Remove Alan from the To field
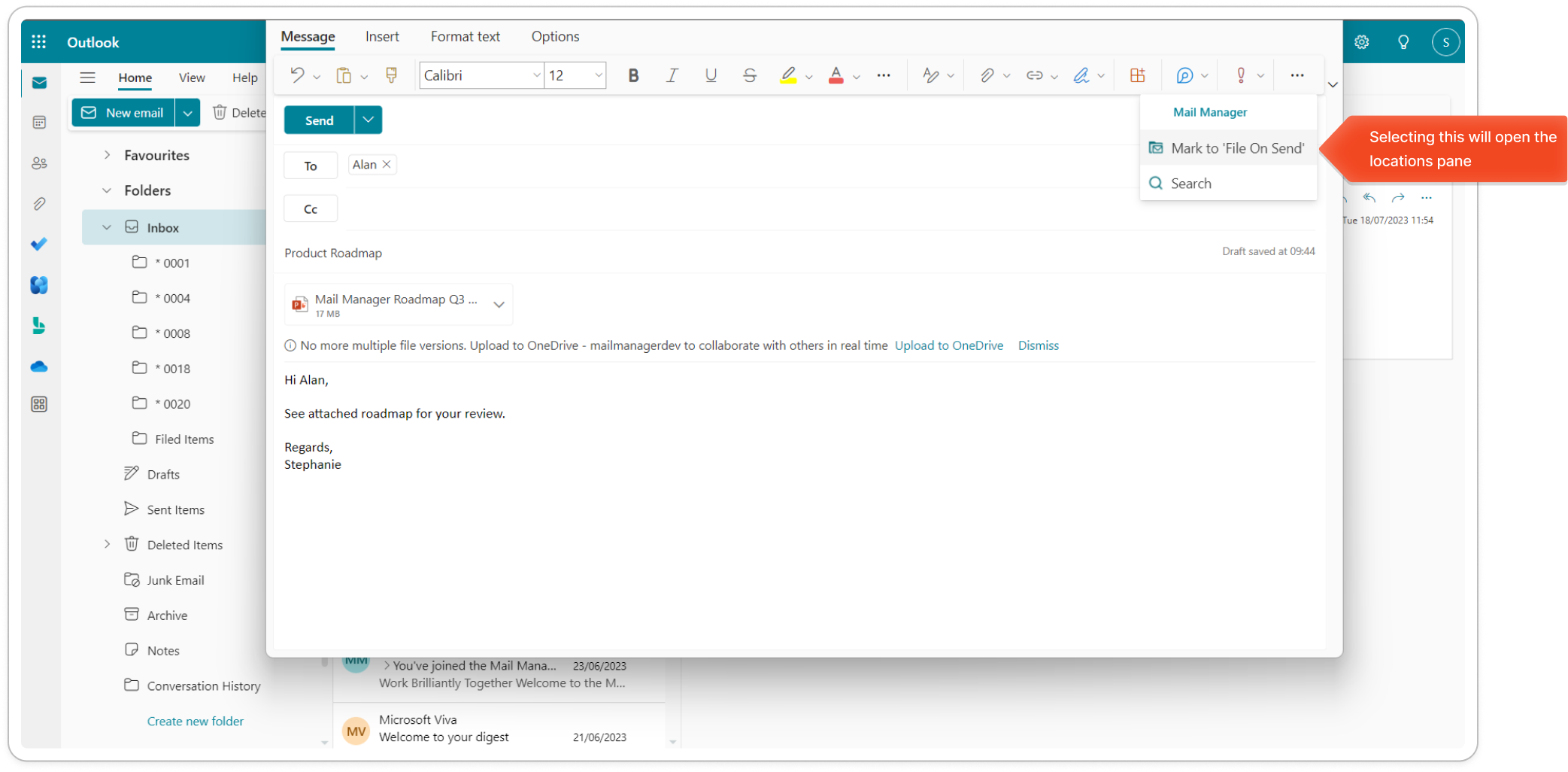 pos(387,164)
